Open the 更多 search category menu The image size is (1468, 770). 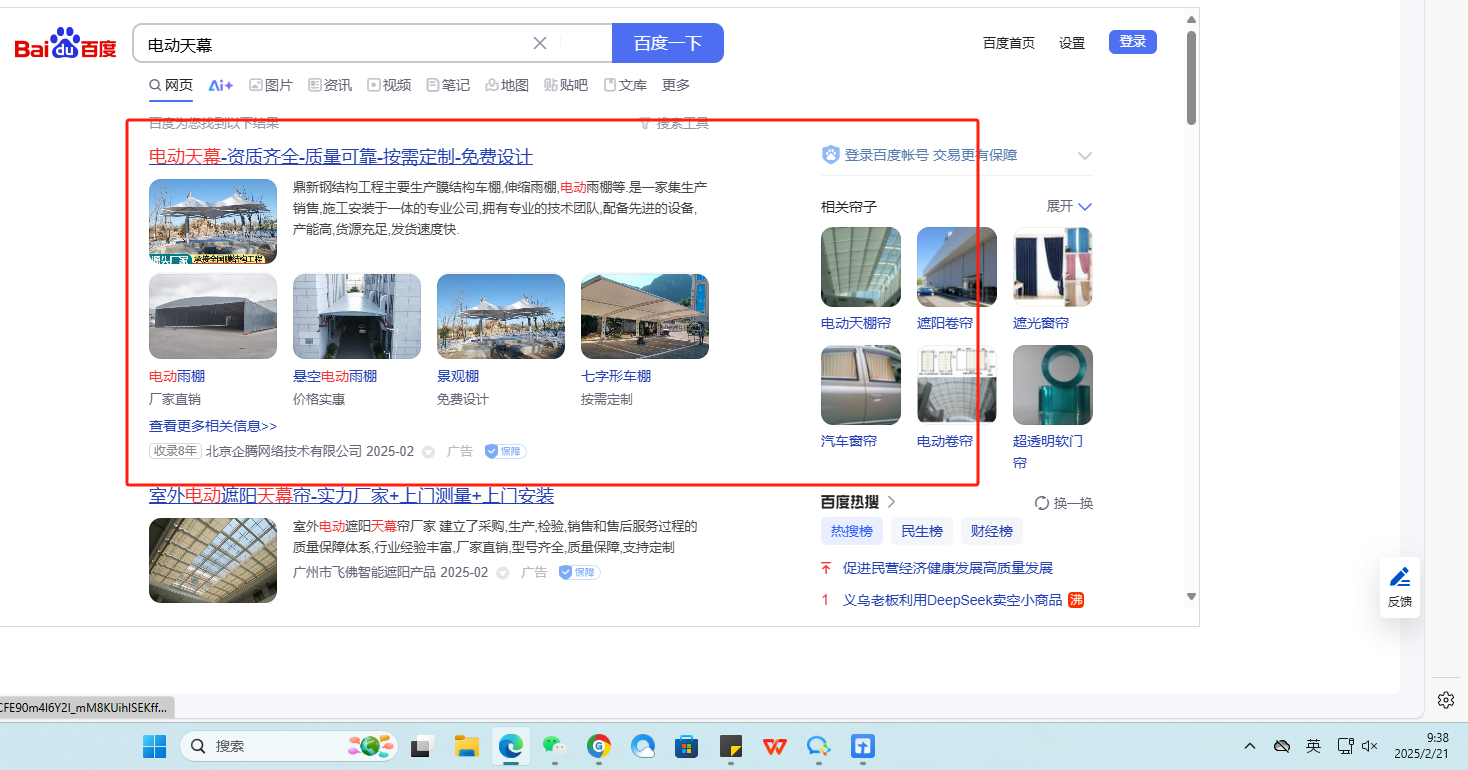(x=676, y=85)
